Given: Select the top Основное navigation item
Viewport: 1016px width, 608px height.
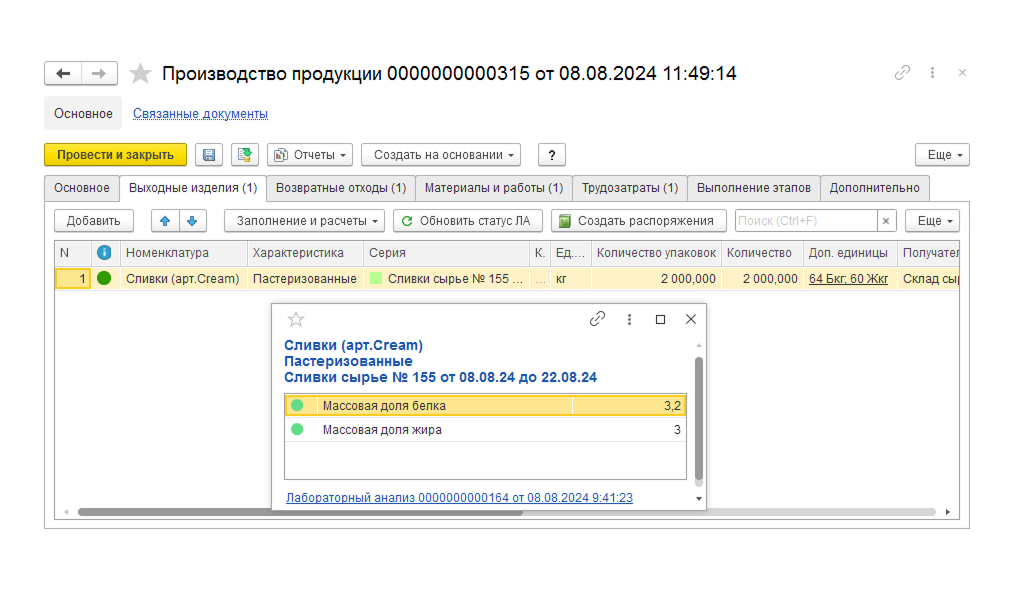Looking at the screenshot, I should tap(83, 113).
